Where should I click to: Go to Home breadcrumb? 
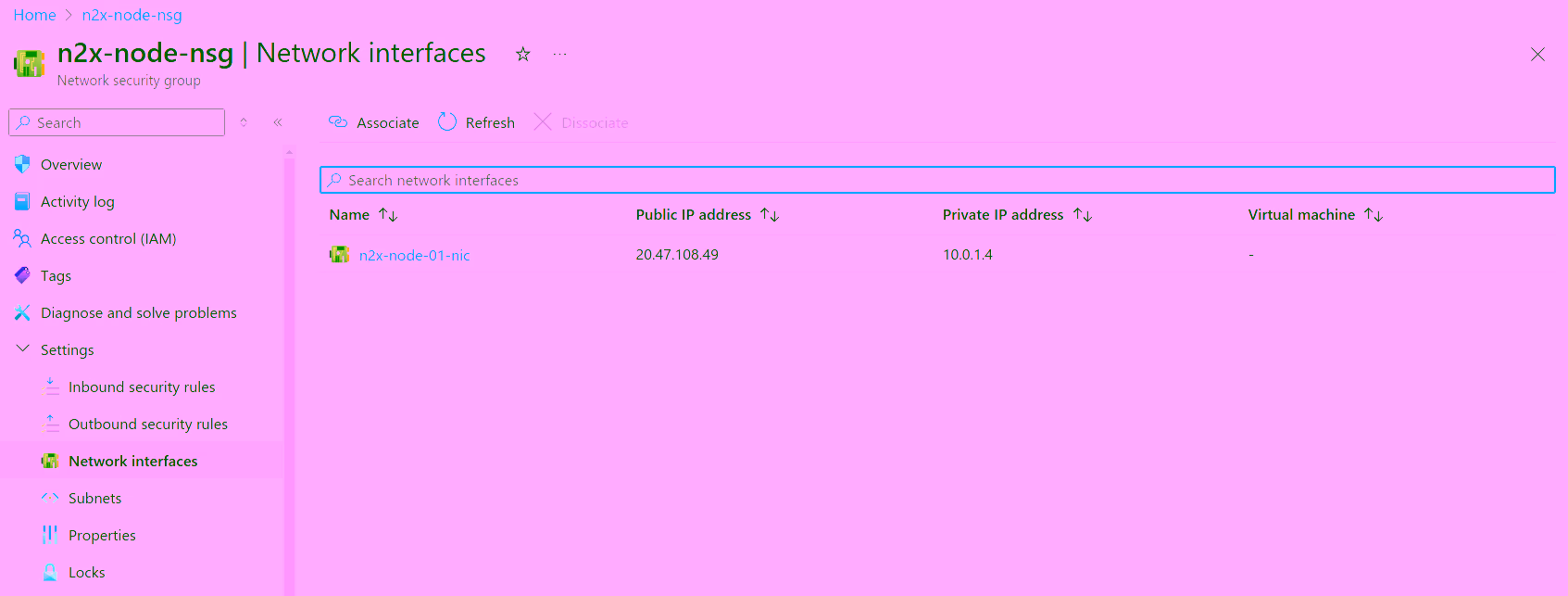[34, 15]
